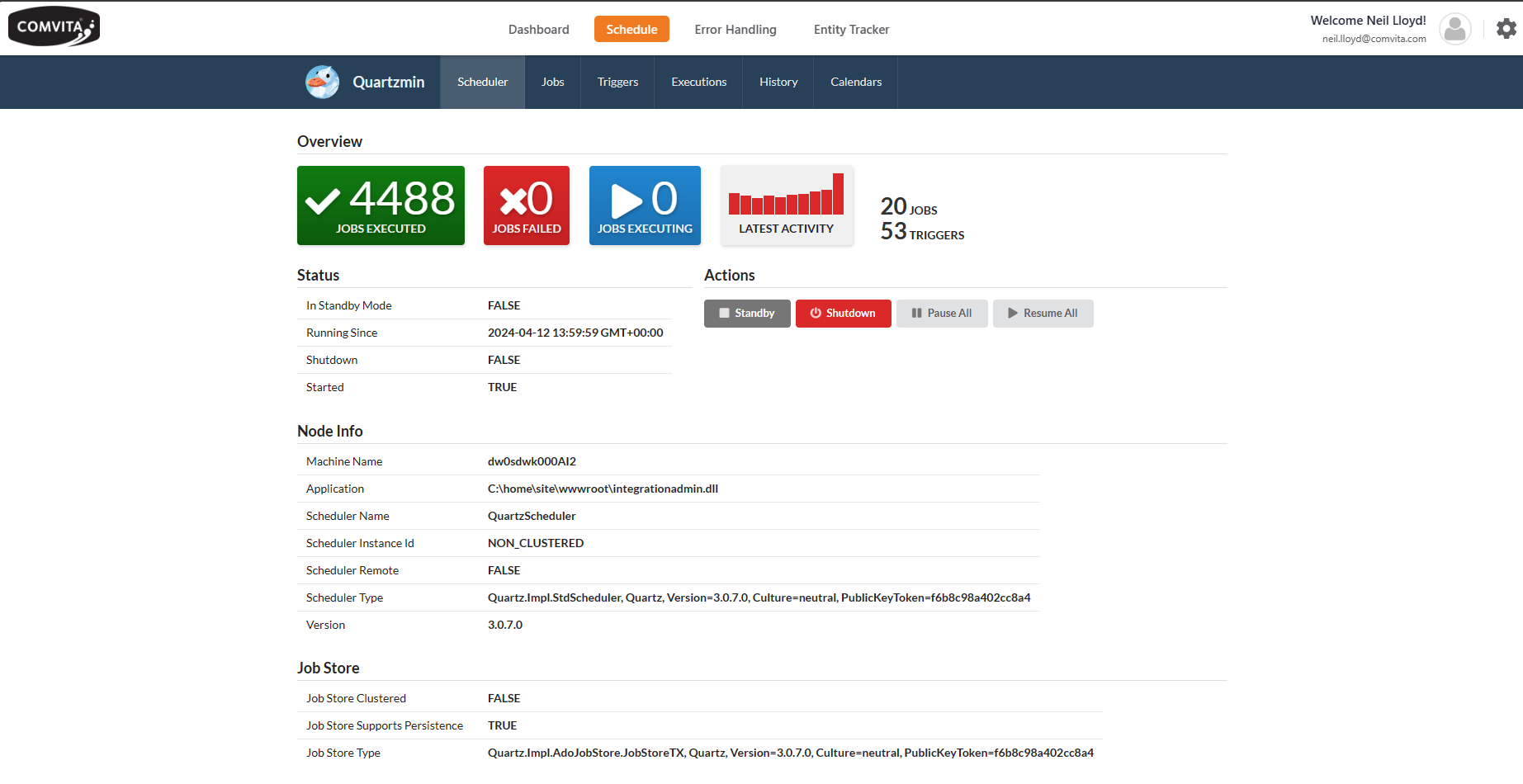1523x784 pixels.
Task: Pause All triggers
Action: [942, 314]
